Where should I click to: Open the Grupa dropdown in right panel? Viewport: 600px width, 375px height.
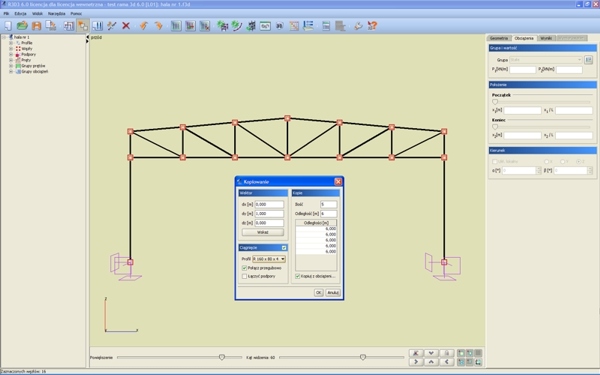pyautogui.click(x=546, y=60)
